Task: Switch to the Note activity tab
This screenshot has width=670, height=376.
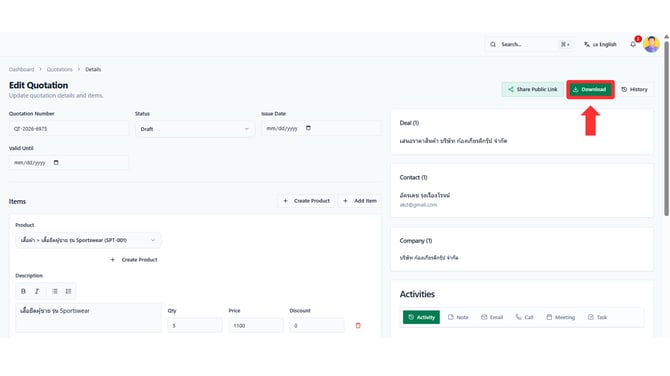Action: pyautogui.click(x=458, y=317)
